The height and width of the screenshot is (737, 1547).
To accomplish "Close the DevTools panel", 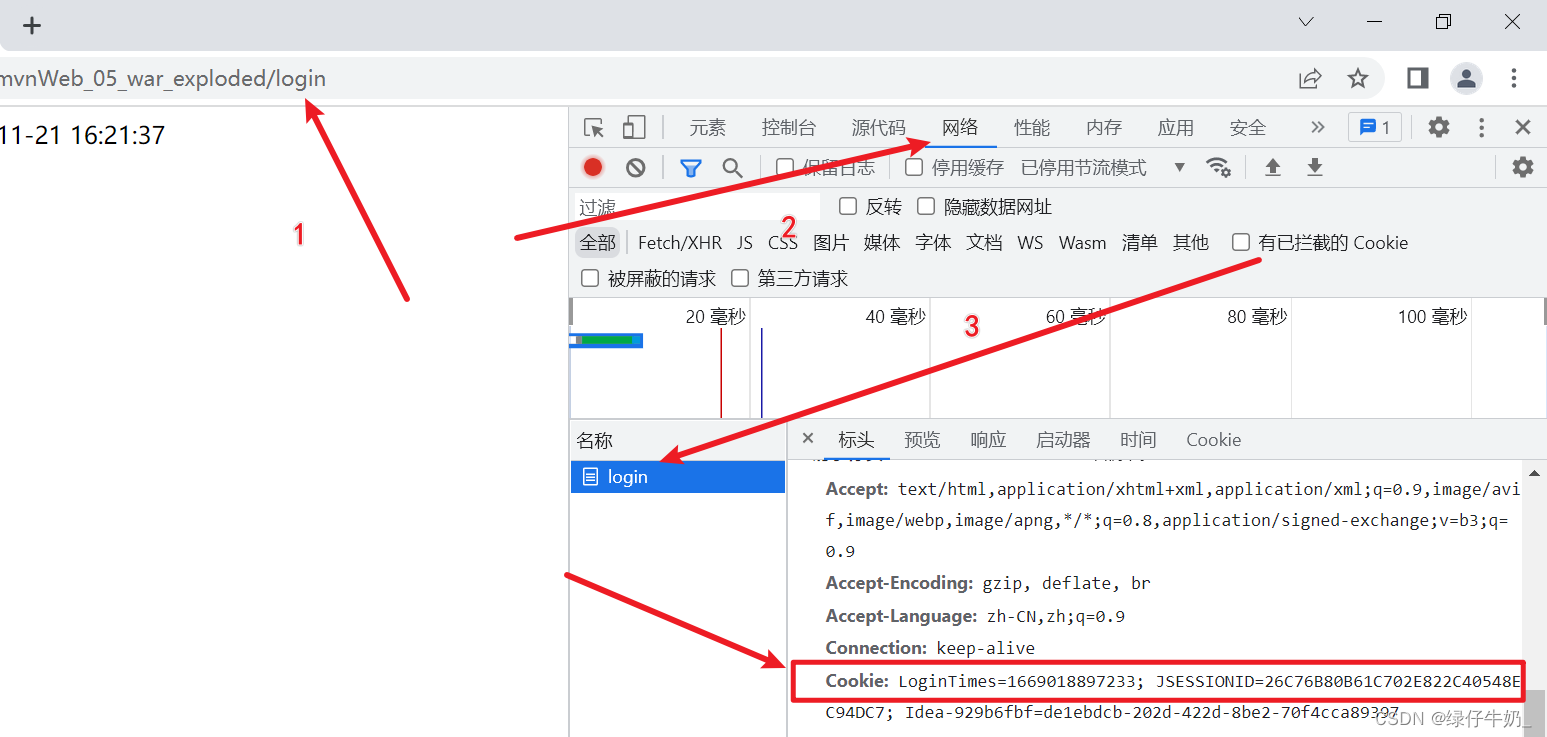I will pos(1523,127).
